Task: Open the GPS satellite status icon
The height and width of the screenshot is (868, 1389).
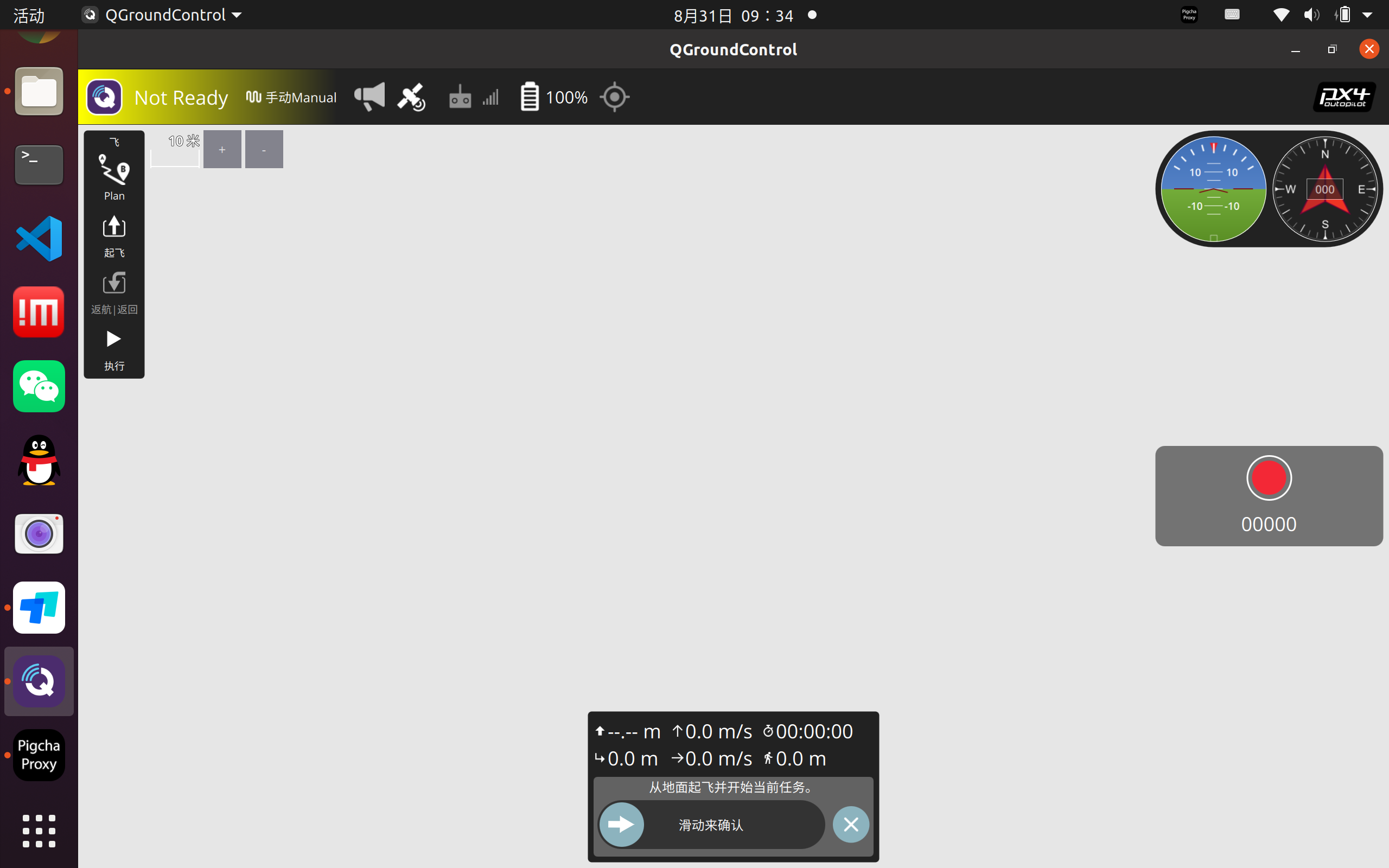Action: pos(411,97)
